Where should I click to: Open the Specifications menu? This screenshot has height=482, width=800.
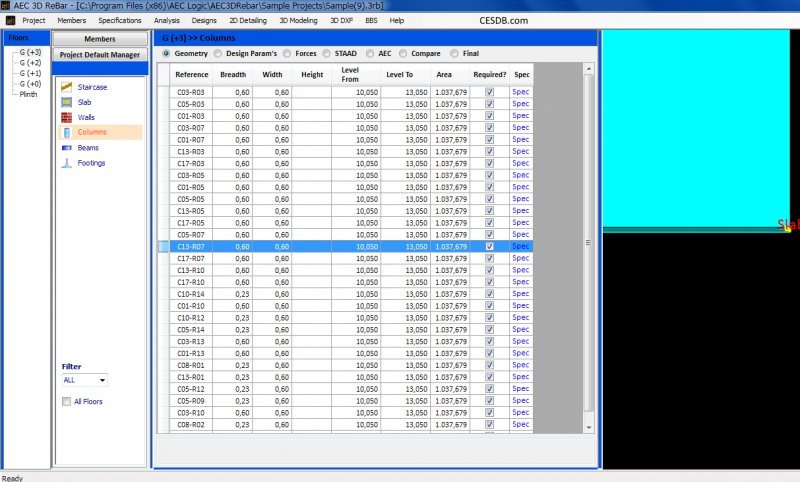[120, 20]
